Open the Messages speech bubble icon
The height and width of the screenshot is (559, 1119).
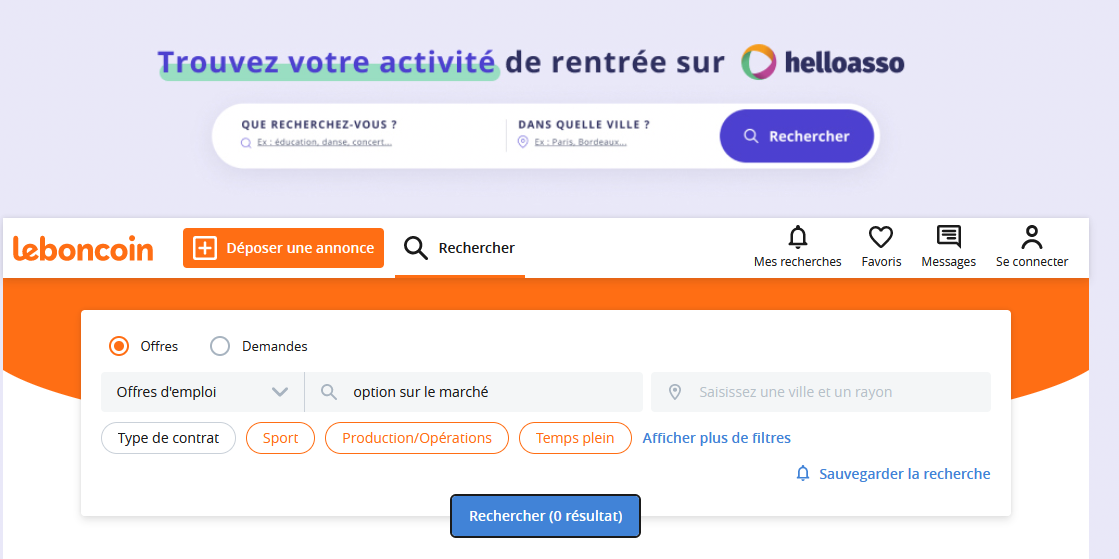[948, 237]
